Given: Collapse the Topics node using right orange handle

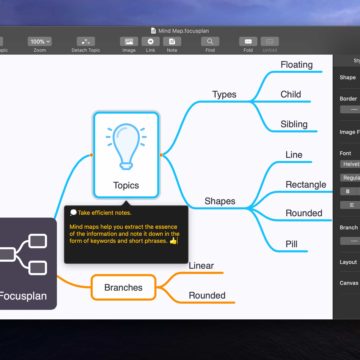Looking at the screenshot, I should coord(161,155).
